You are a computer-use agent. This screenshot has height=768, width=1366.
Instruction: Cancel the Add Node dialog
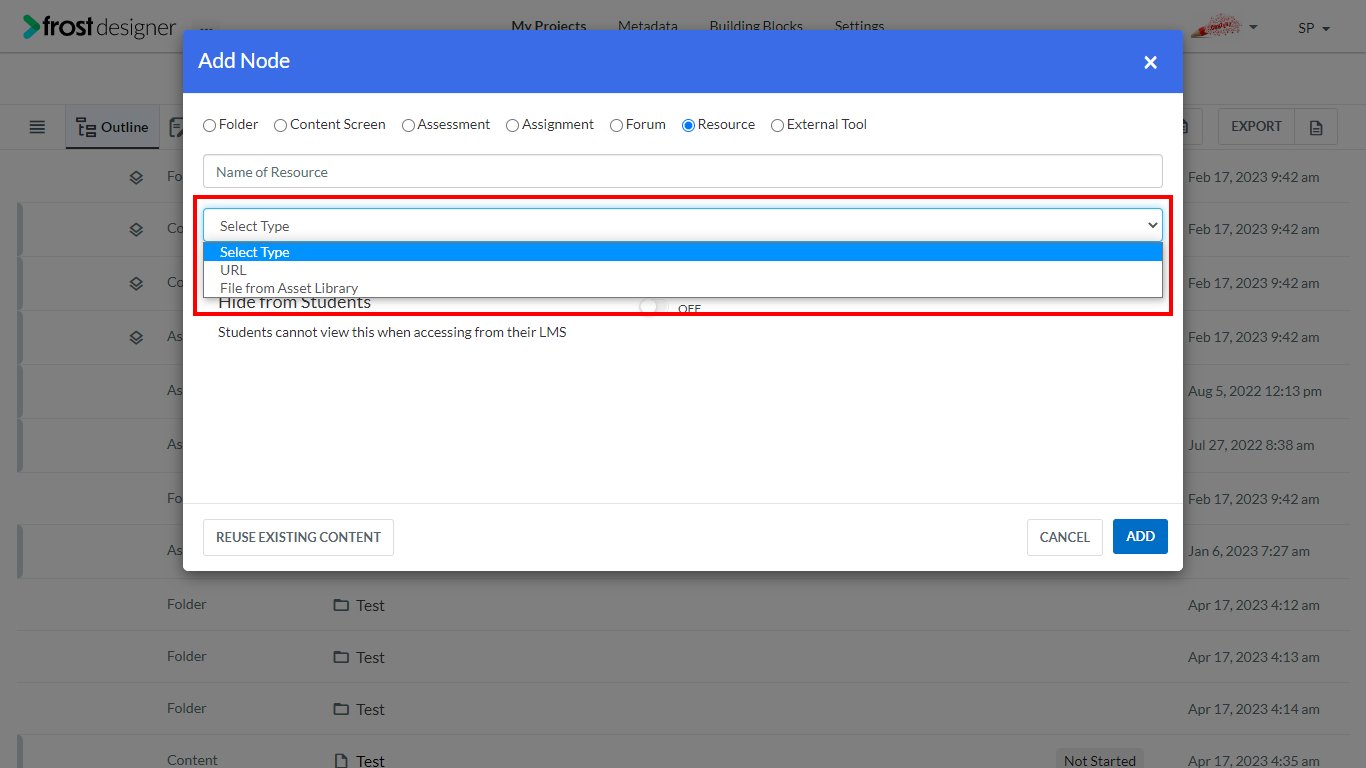(1064, 537)
